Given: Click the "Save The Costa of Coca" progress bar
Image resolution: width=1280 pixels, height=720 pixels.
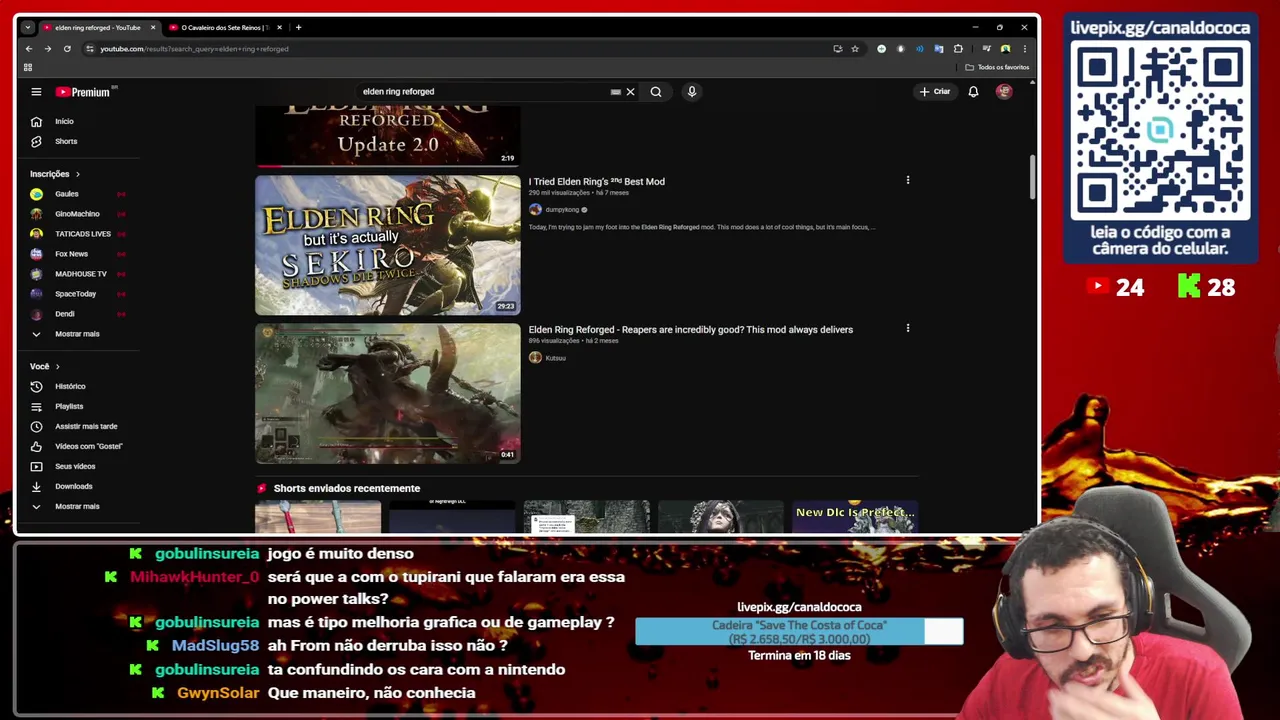Looking at the screenshot, I should [799, 632].
